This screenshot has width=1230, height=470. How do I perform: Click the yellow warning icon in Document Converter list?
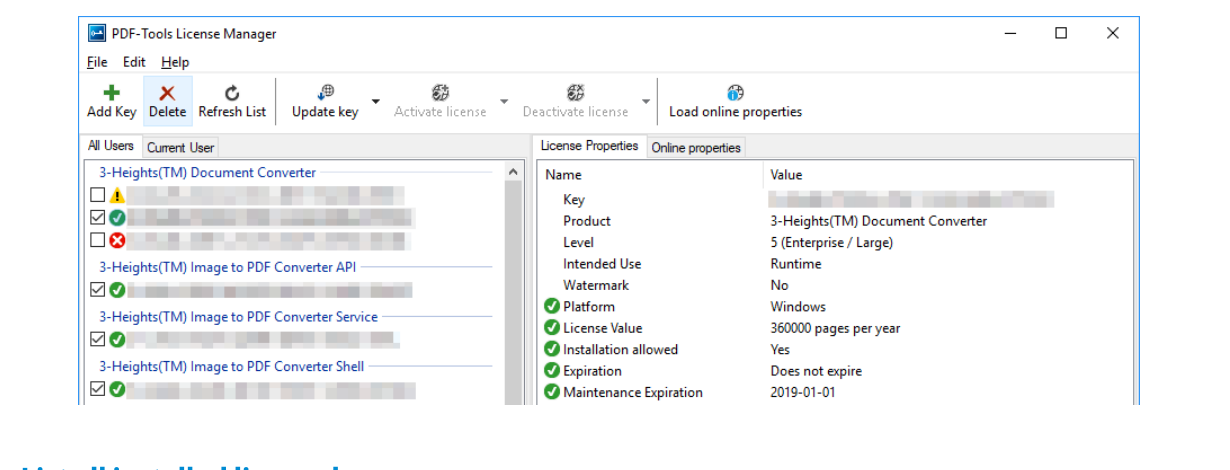[x=117, y=195]
